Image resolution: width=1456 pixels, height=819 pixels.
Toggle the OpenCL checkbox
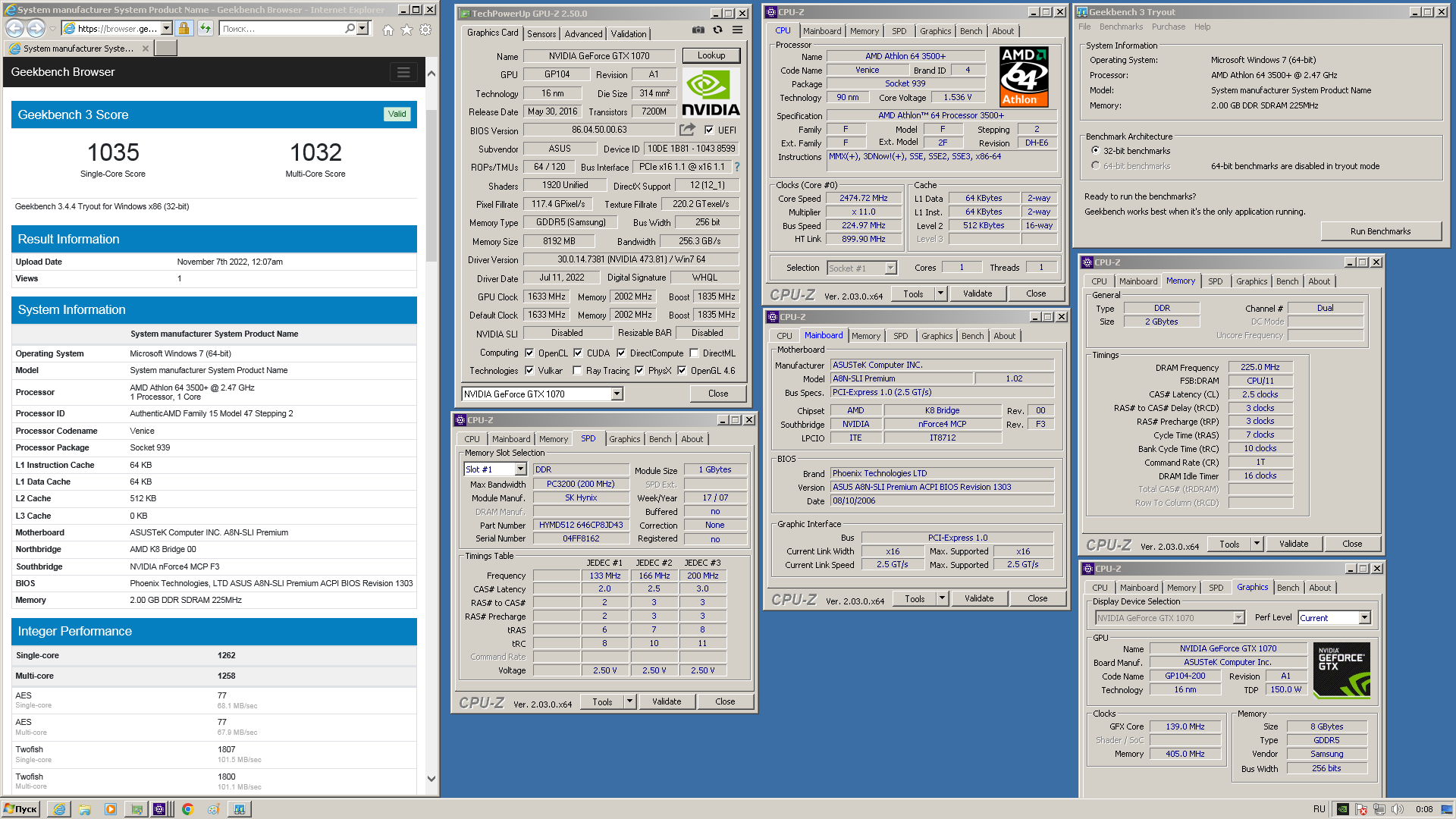(529, 353)
